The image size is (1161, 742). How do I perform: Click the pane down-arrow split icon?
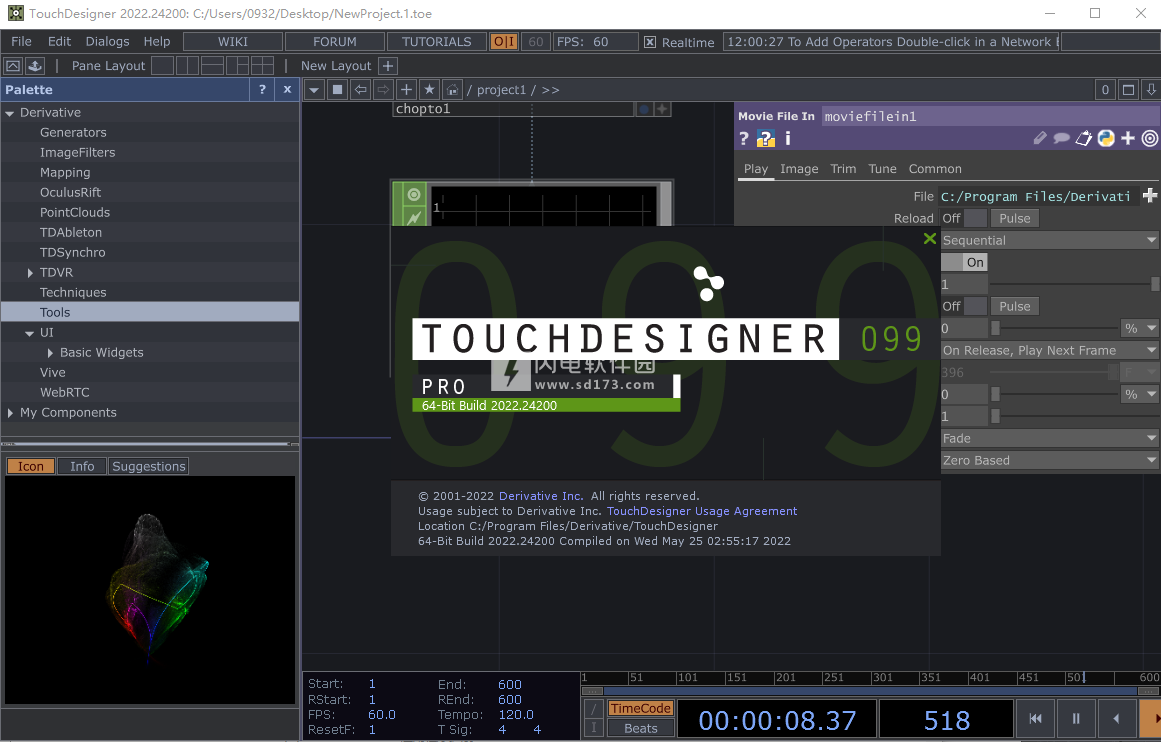pos(1151,90)
